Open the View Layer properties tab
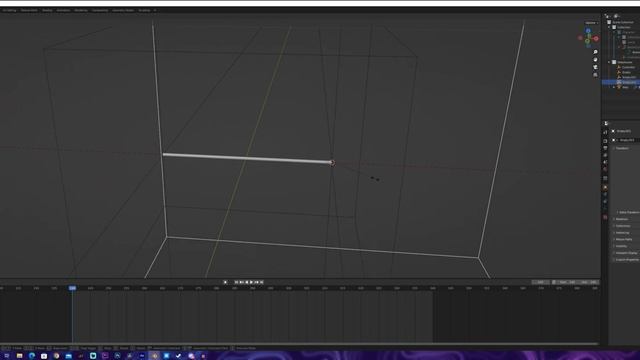This screenshot has width=640, height=360. [605, 155]
